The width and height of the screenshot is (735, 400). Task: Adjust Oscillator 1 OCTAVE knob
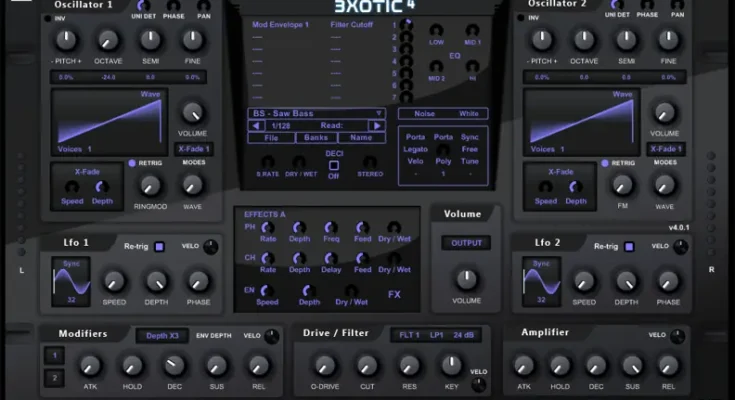(x=108, y=41)
